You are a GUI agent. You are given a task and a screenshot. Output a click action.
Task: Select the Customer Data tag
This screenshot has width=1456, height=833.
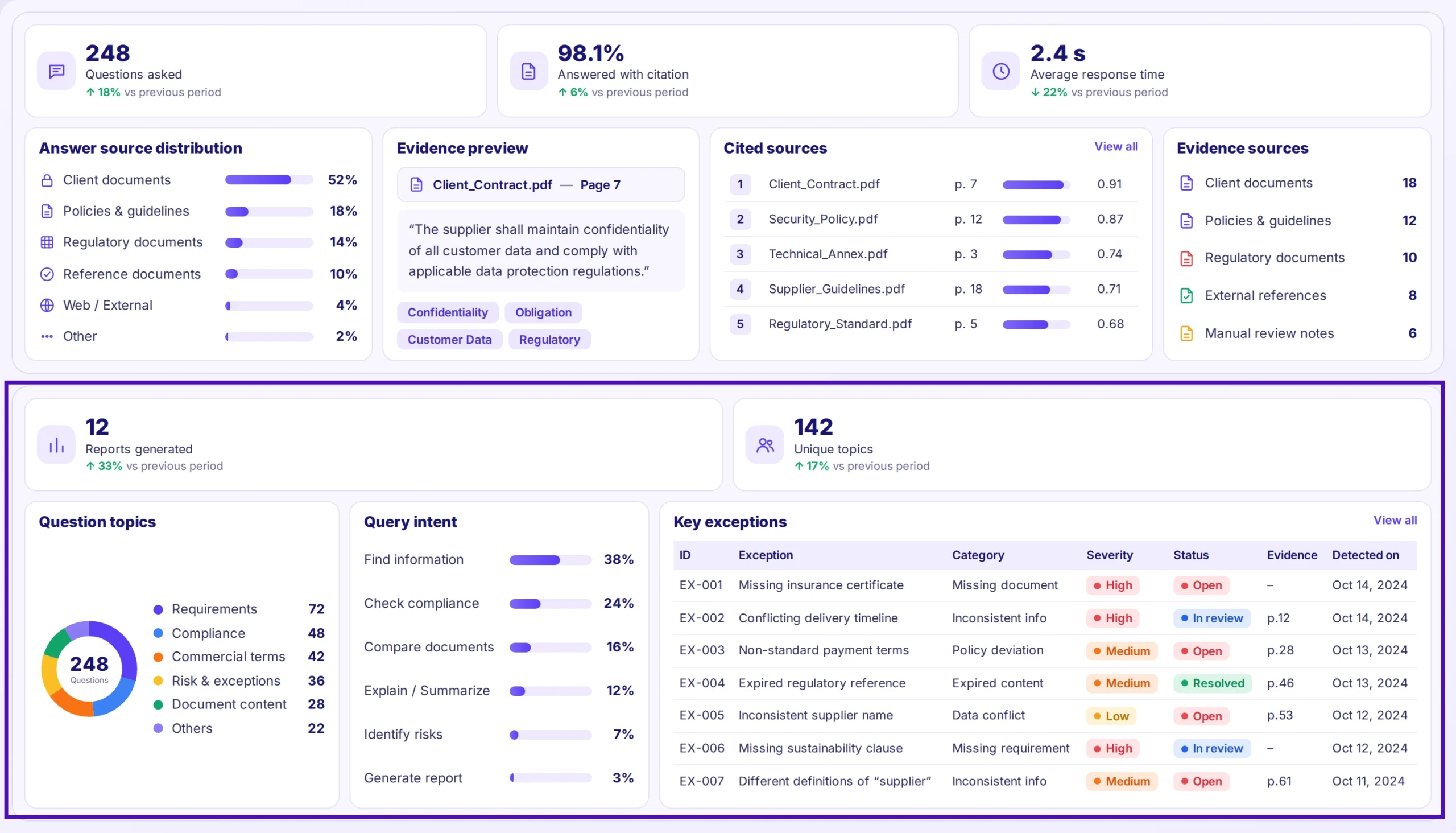pyautogui.click(x=449, y=339)
